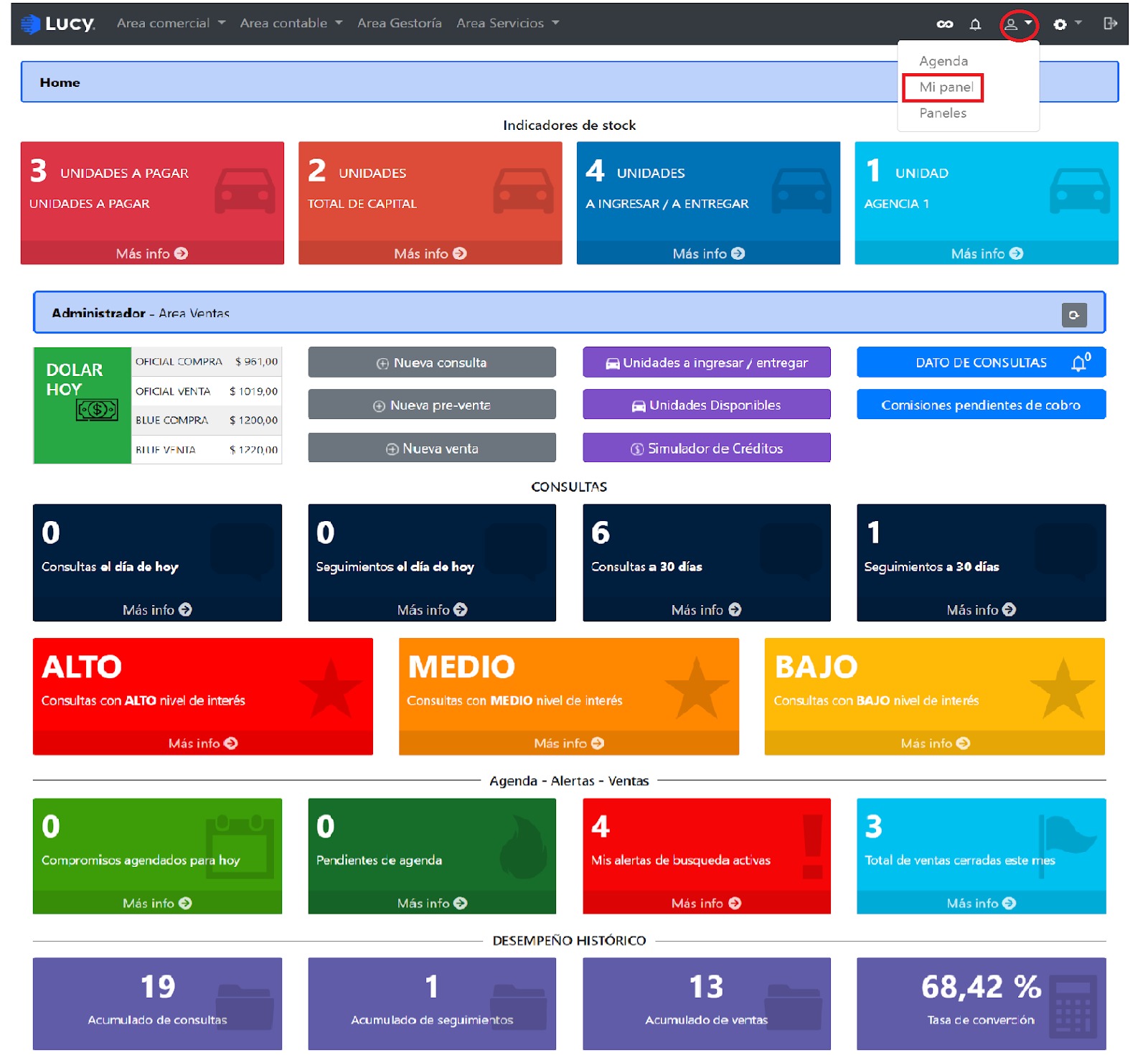Click Más info on Mis alertas de busqueda activas
Viewport: 1148px width, 1055px height.
707,903
